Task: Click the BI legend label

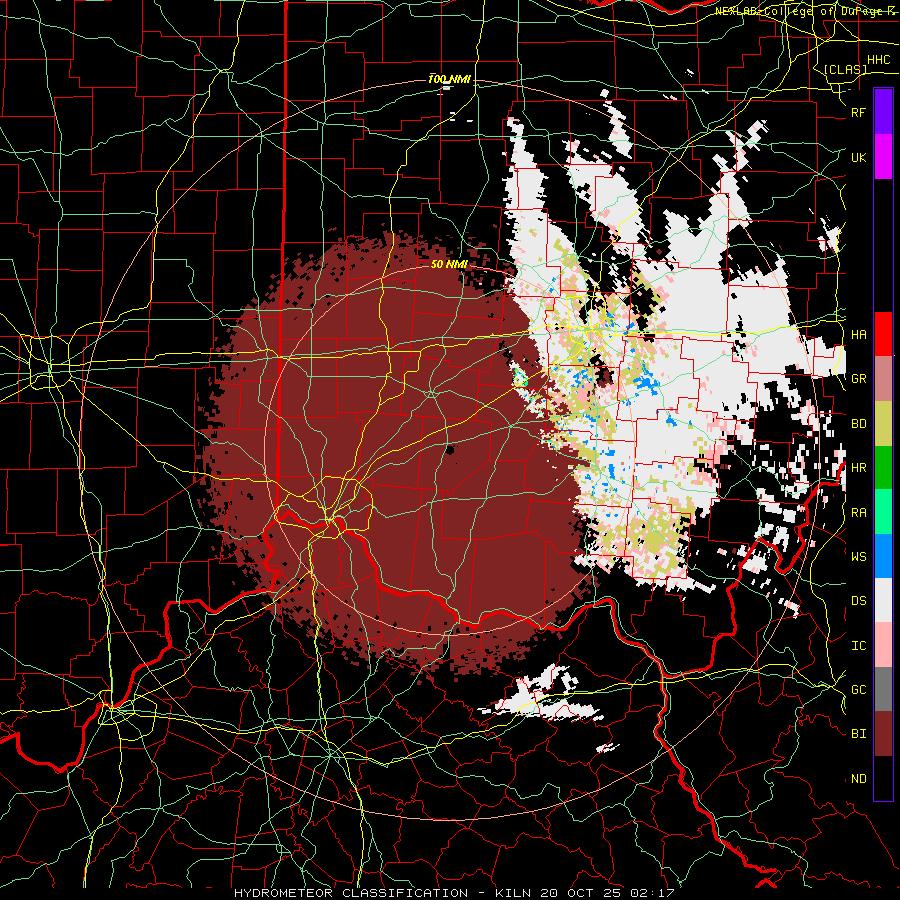Action: (x=858, y=734)
